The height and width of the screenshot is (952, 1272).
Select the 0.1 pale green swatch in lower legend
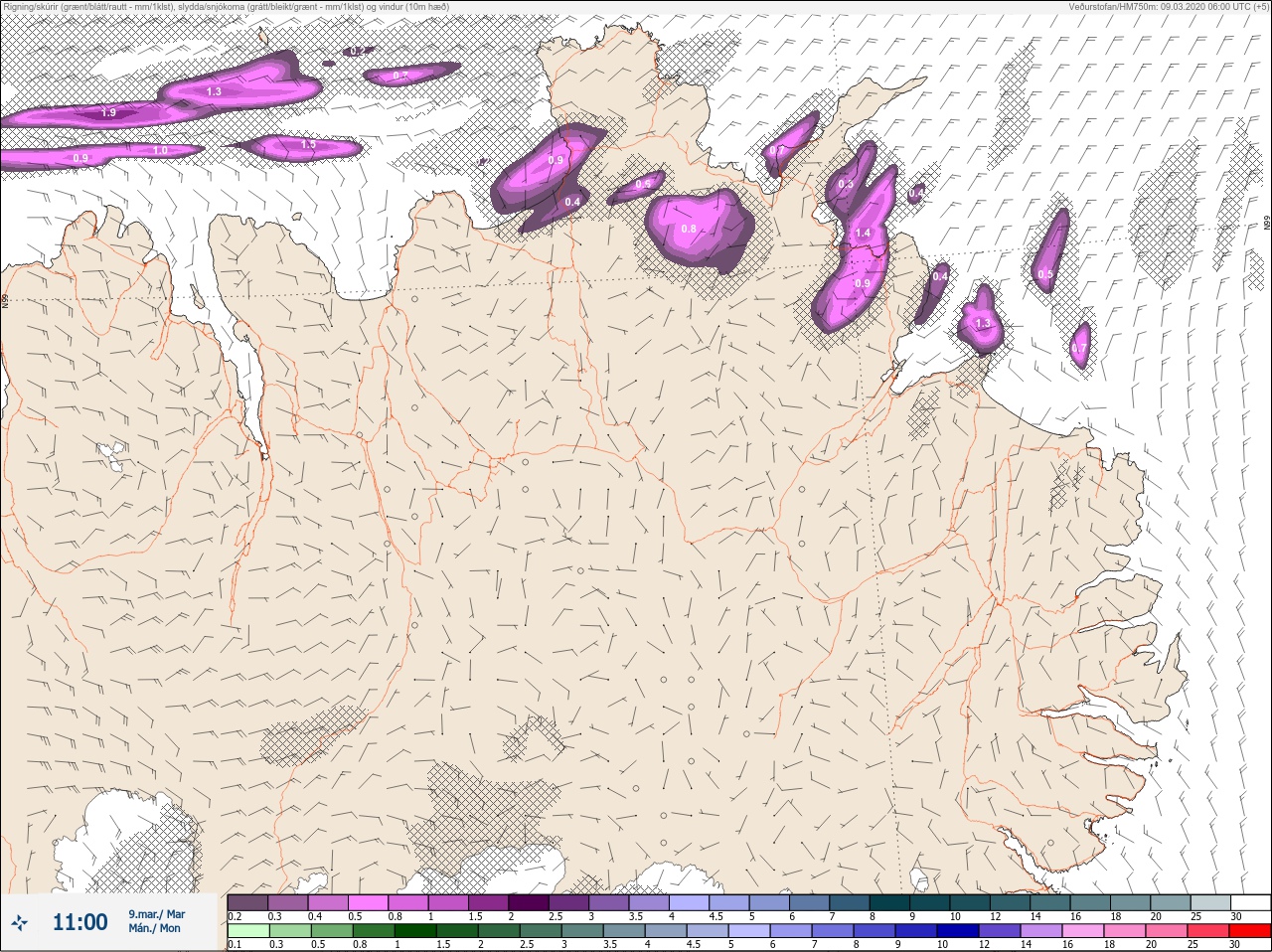pyautogui.click(x=248, y=930)
